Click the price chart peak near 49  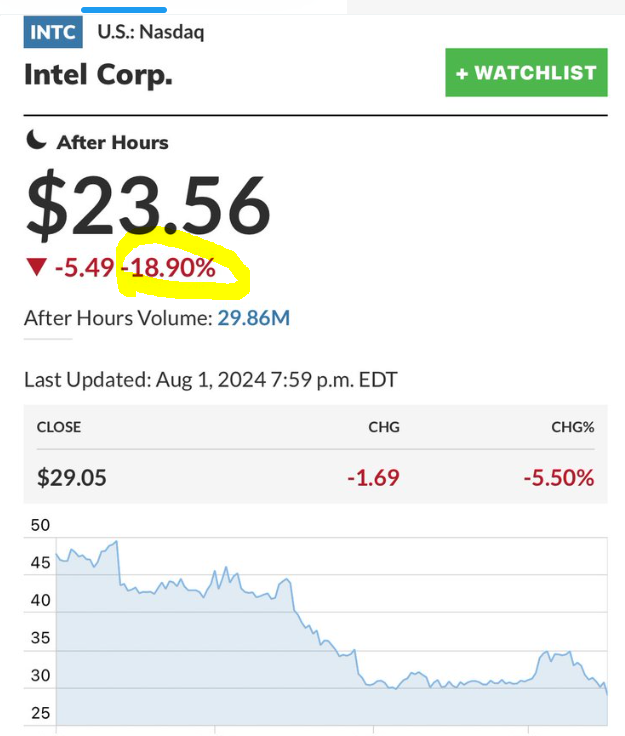pos(117,542)
